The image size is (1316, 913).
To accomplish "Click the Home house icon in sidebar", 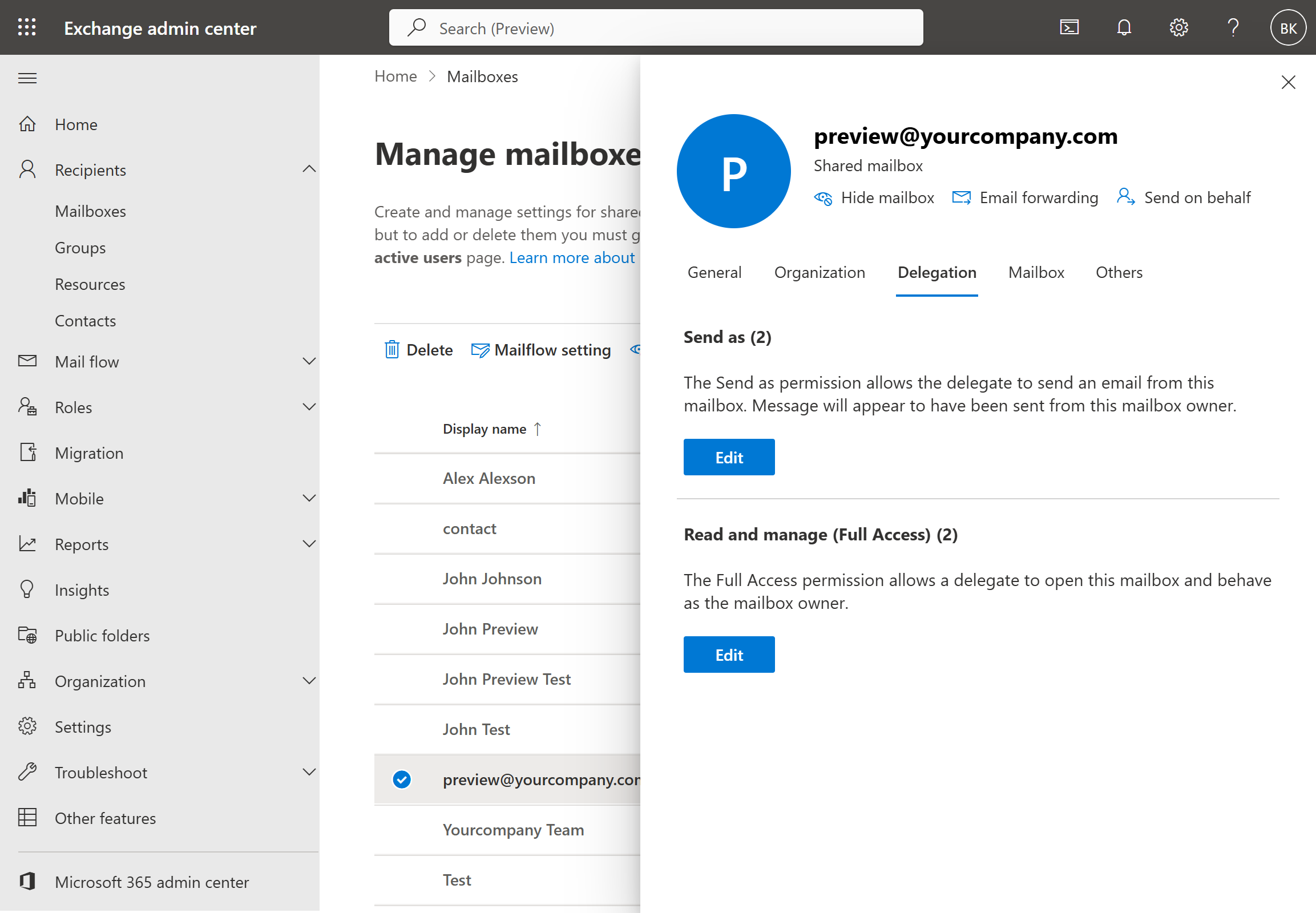I will [x=27, y=124].
